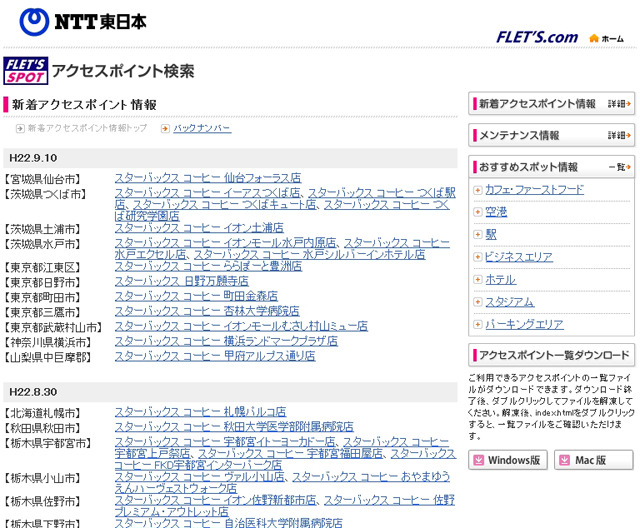Open スターバックス コーヒー 仙台フォーラス店 link
The image size is (640, 528).
click(208, 178)
